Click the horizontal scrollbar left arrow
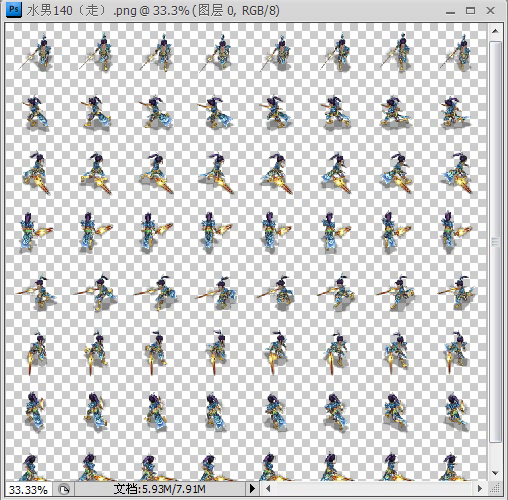 coord(268,489)
